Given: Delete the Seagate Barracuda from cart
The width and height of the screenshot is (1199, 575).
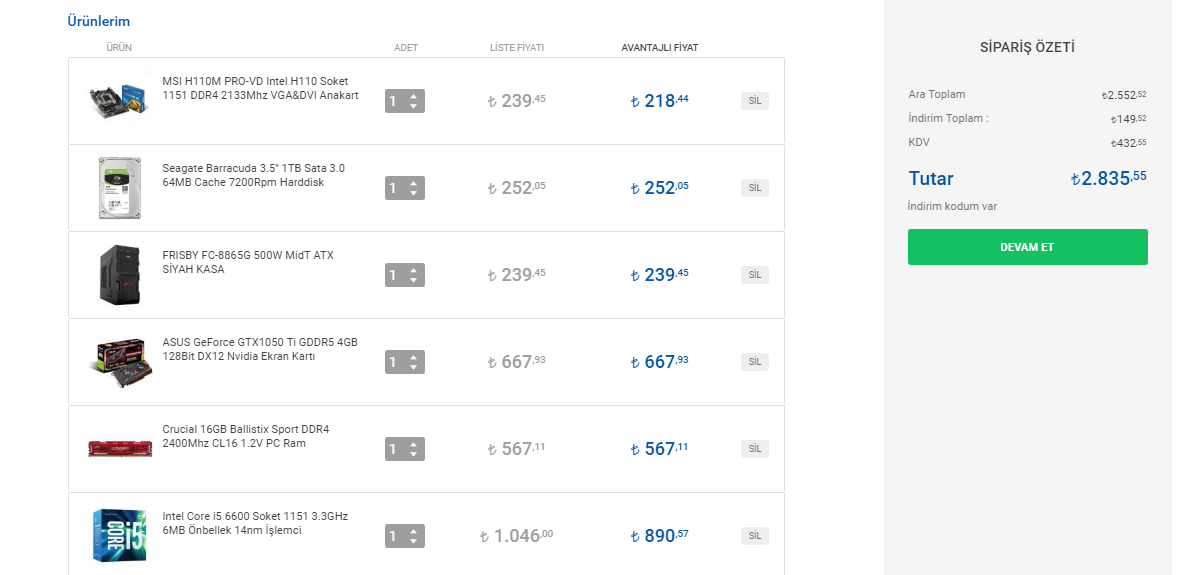Looking at the screenshot, I should click(755, 188).
